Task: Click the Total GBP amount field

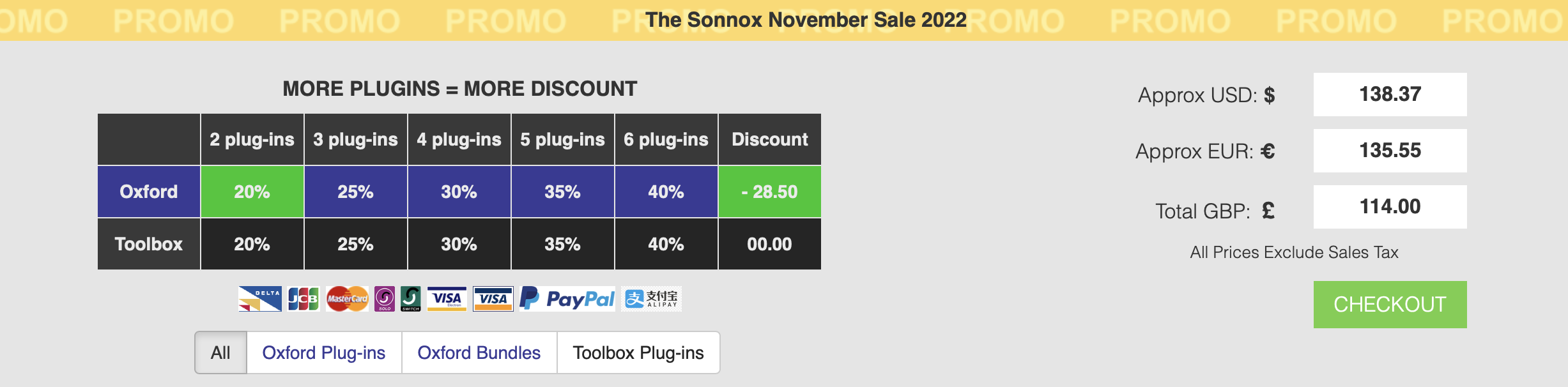Action: pyautogui.click(x=1390, y=207)
